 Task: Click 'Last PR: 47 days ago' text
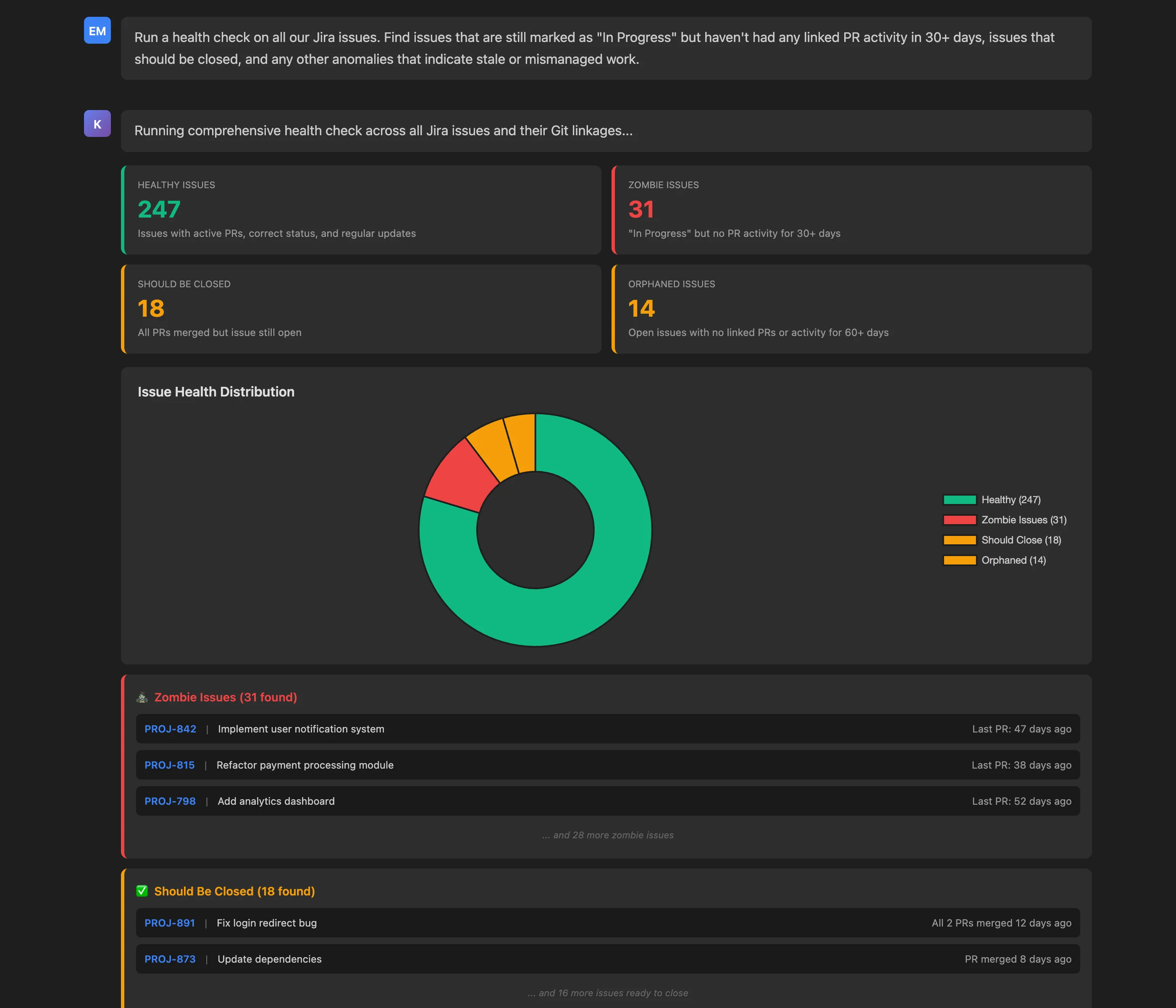[x=1021, y=729]
